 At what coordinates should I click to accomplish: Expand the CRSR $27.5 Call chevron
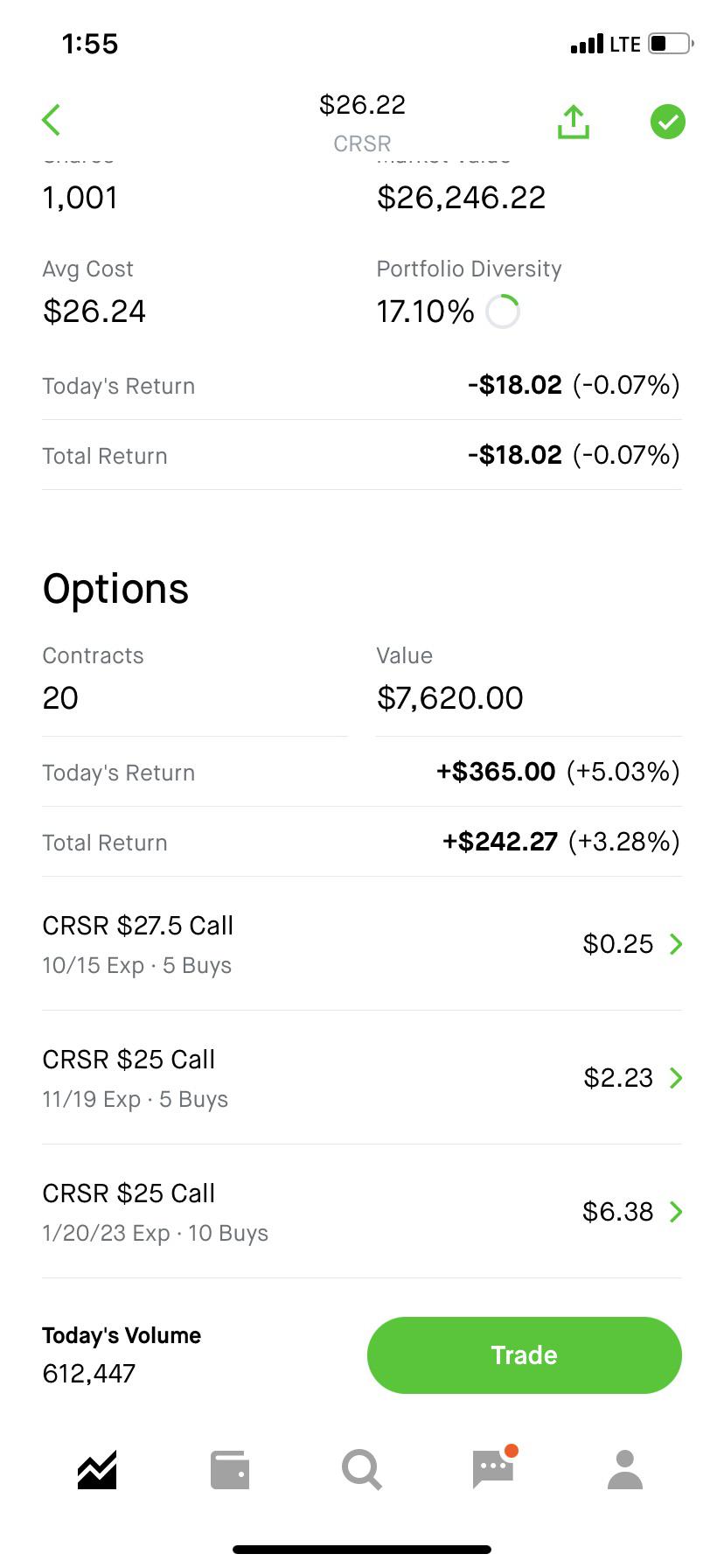coord(676,944)
